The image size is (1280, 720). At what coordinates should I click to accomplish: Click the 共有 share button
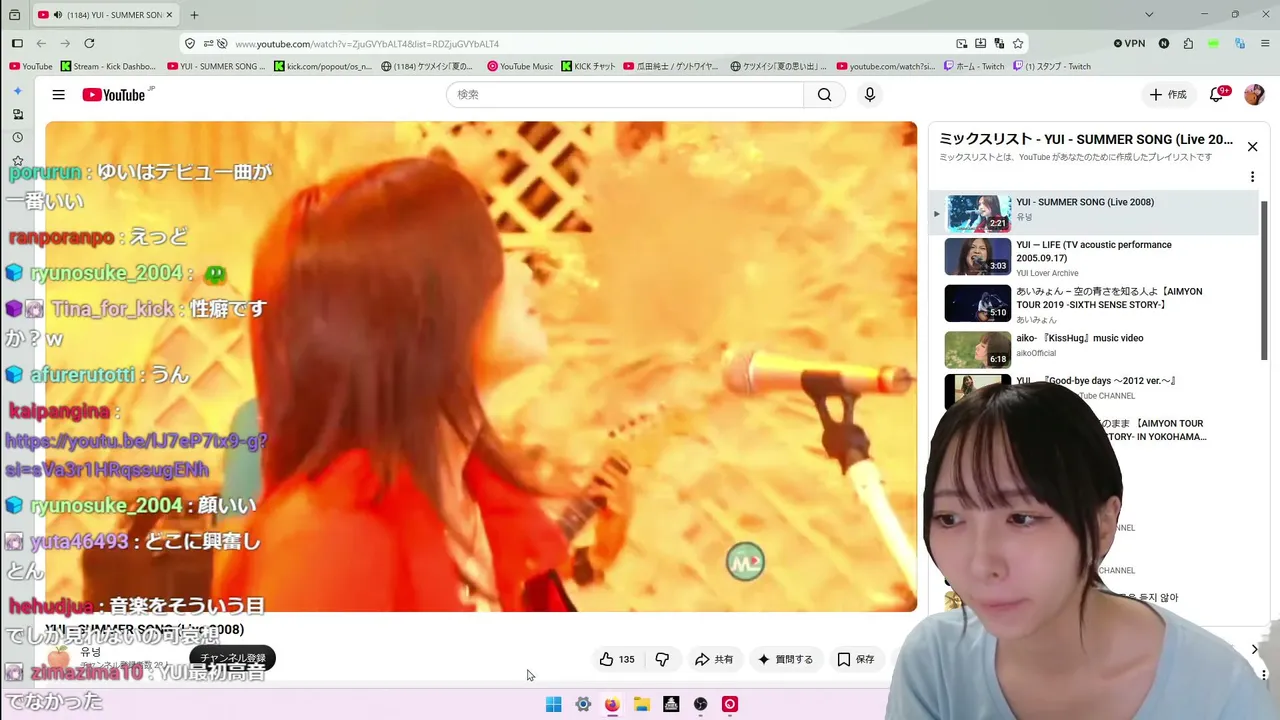(714, 659)
